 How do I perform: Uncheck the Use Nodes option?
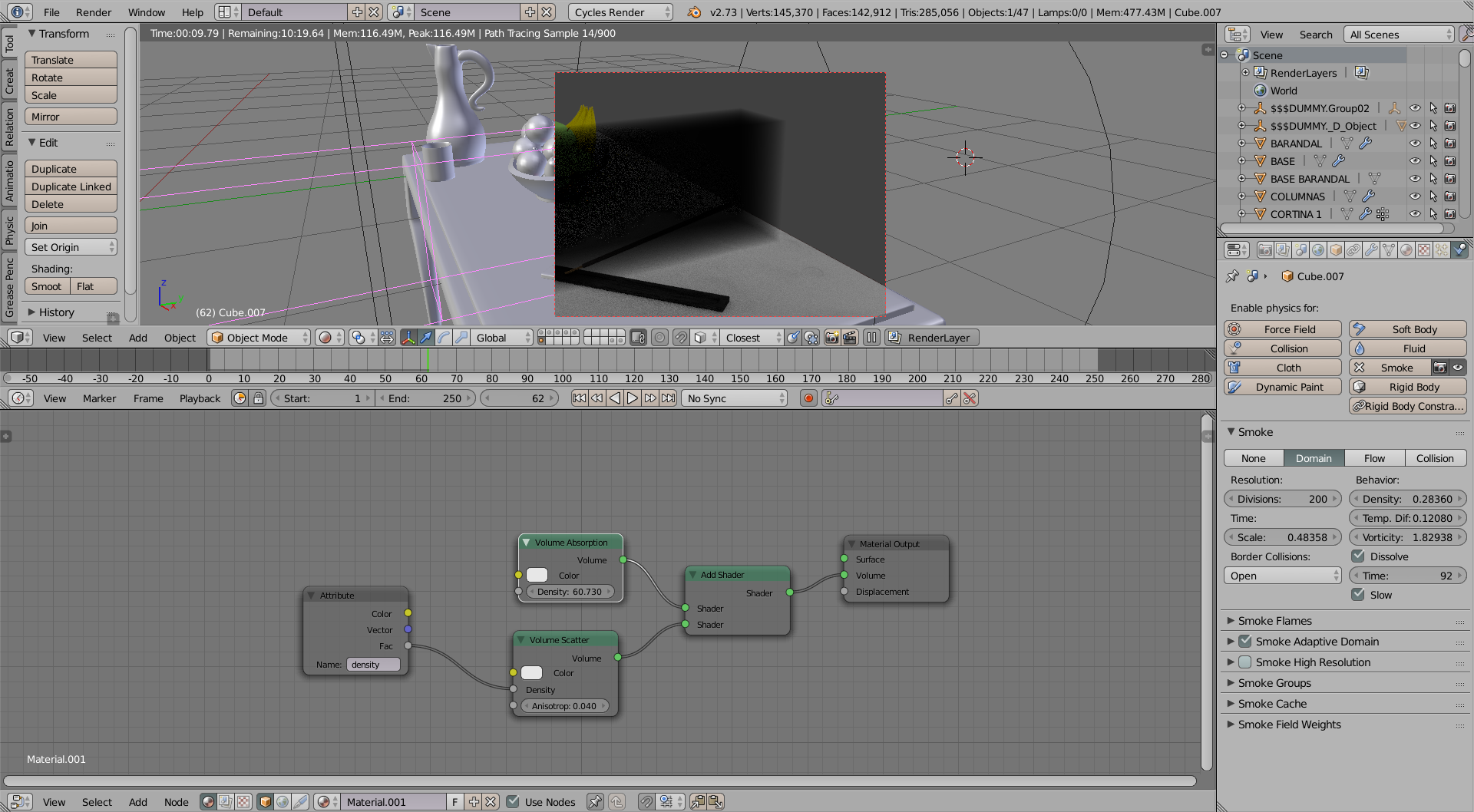point(514,802)
